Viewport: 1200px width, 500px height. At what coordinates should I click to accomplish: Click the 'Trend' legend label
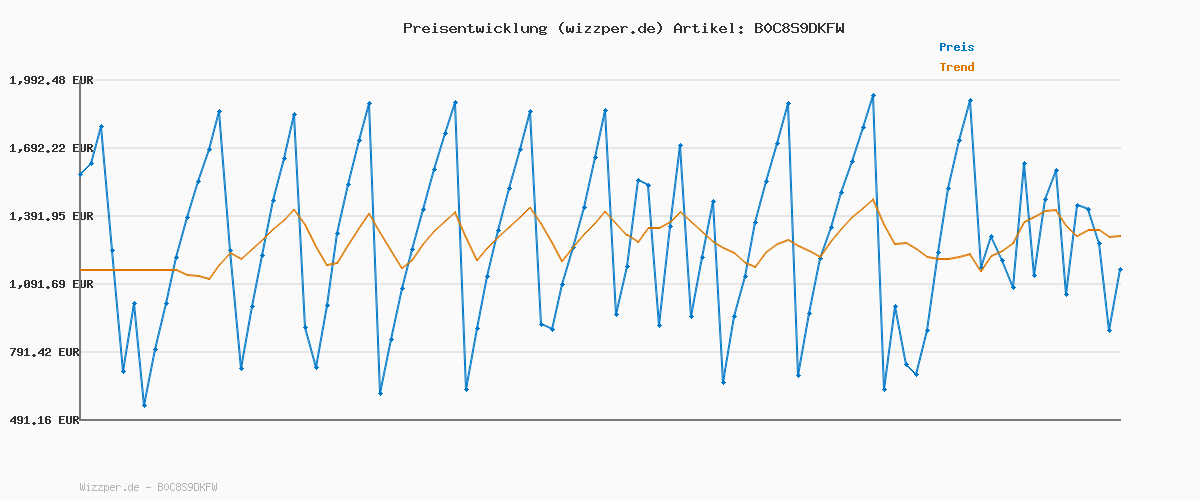tap(956, 67)
